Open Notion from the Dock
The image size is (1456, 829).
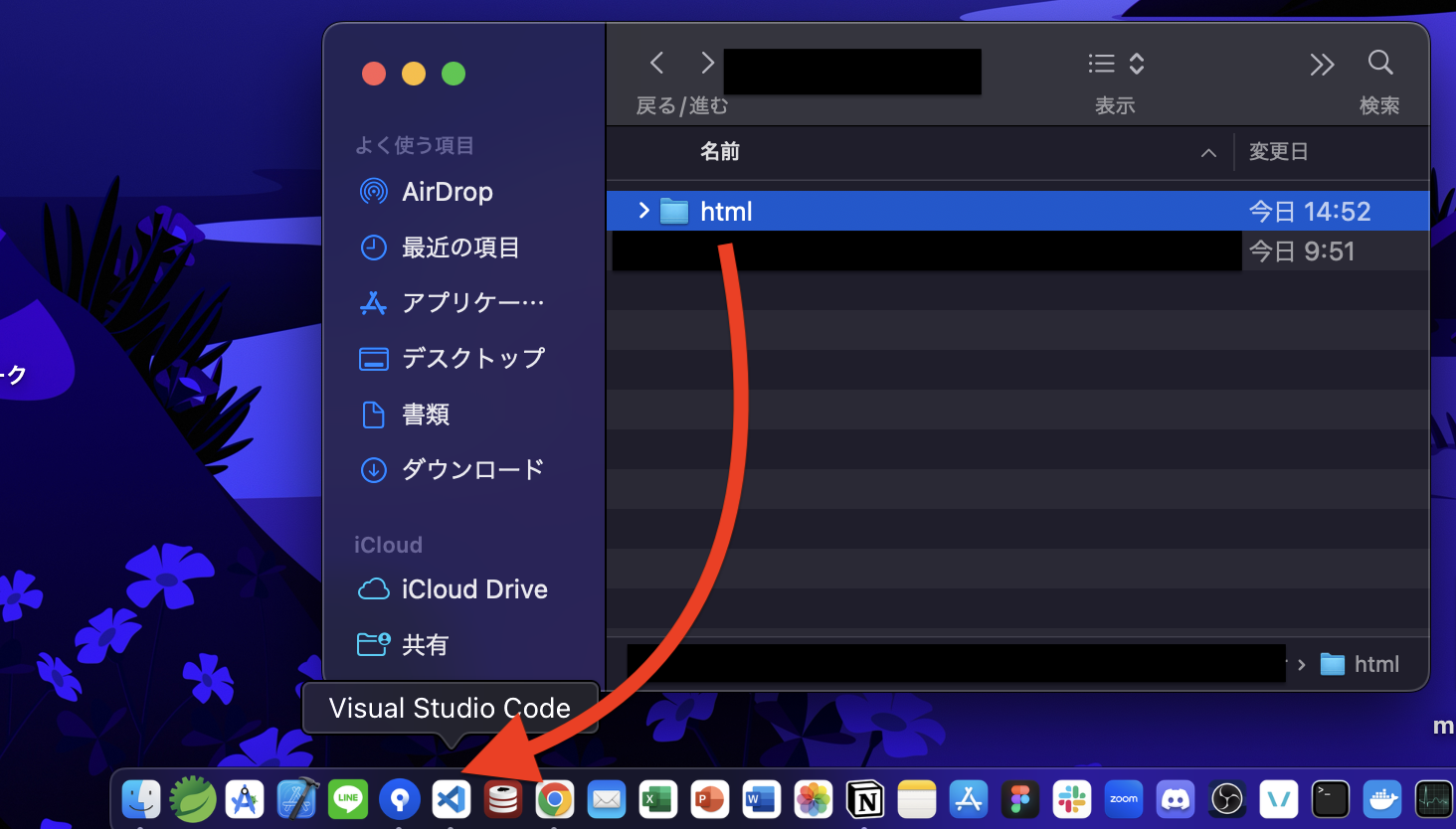coord(864,799)
